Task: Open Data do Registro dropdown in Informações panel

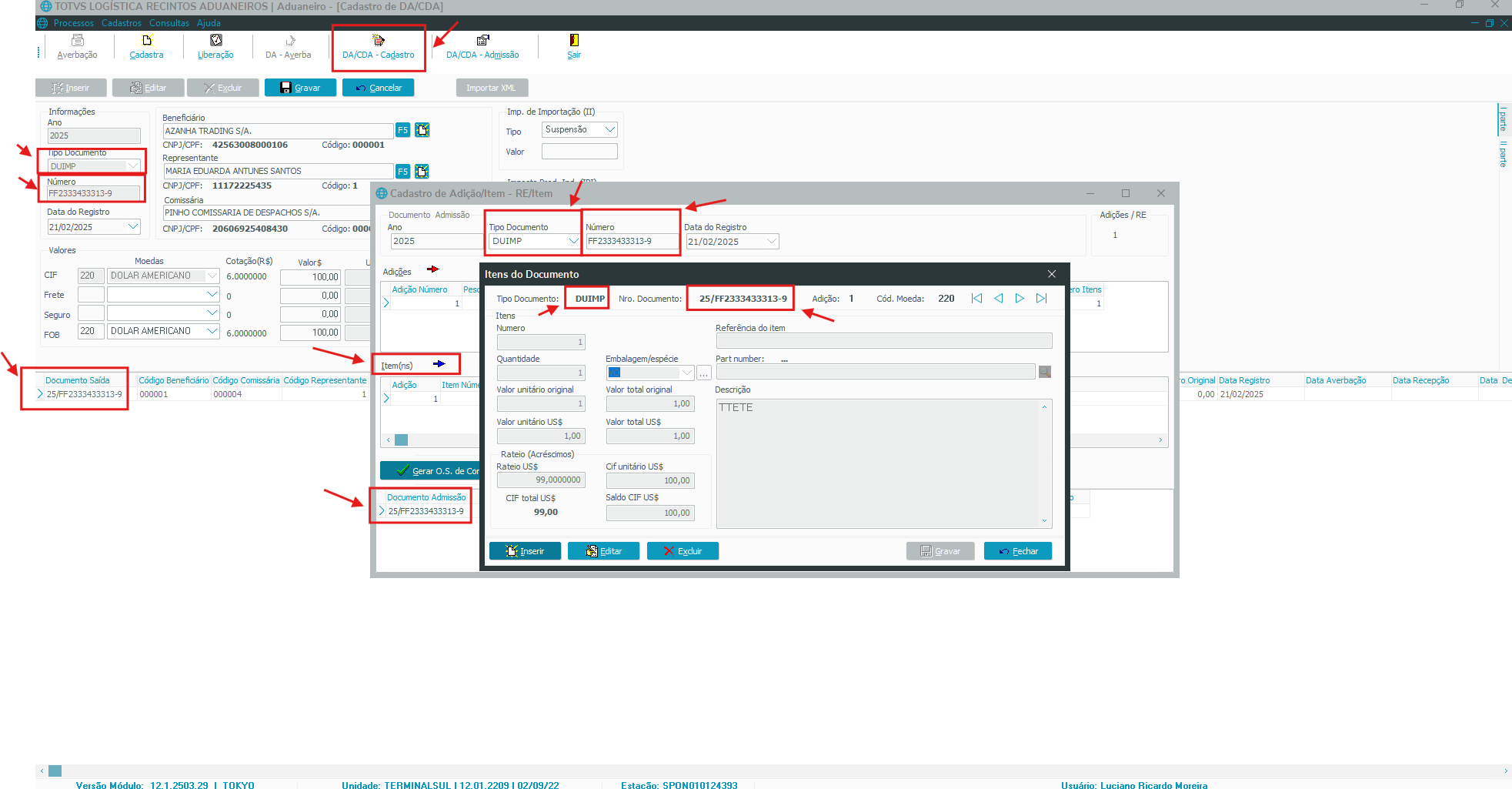Action: [133, 227]
